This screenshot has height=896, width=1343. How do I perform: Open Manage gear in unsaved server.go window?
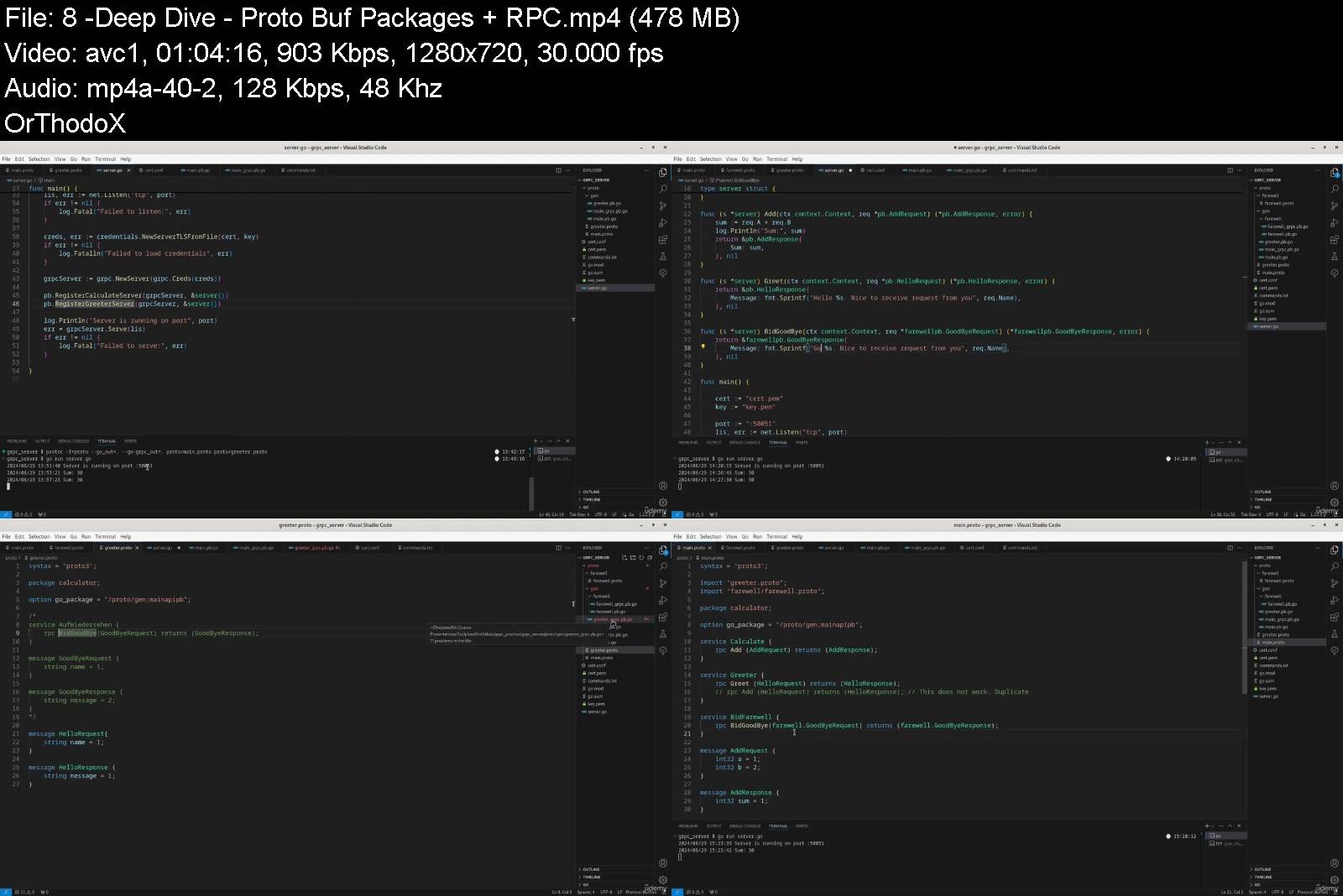[x=1335, y=503]
